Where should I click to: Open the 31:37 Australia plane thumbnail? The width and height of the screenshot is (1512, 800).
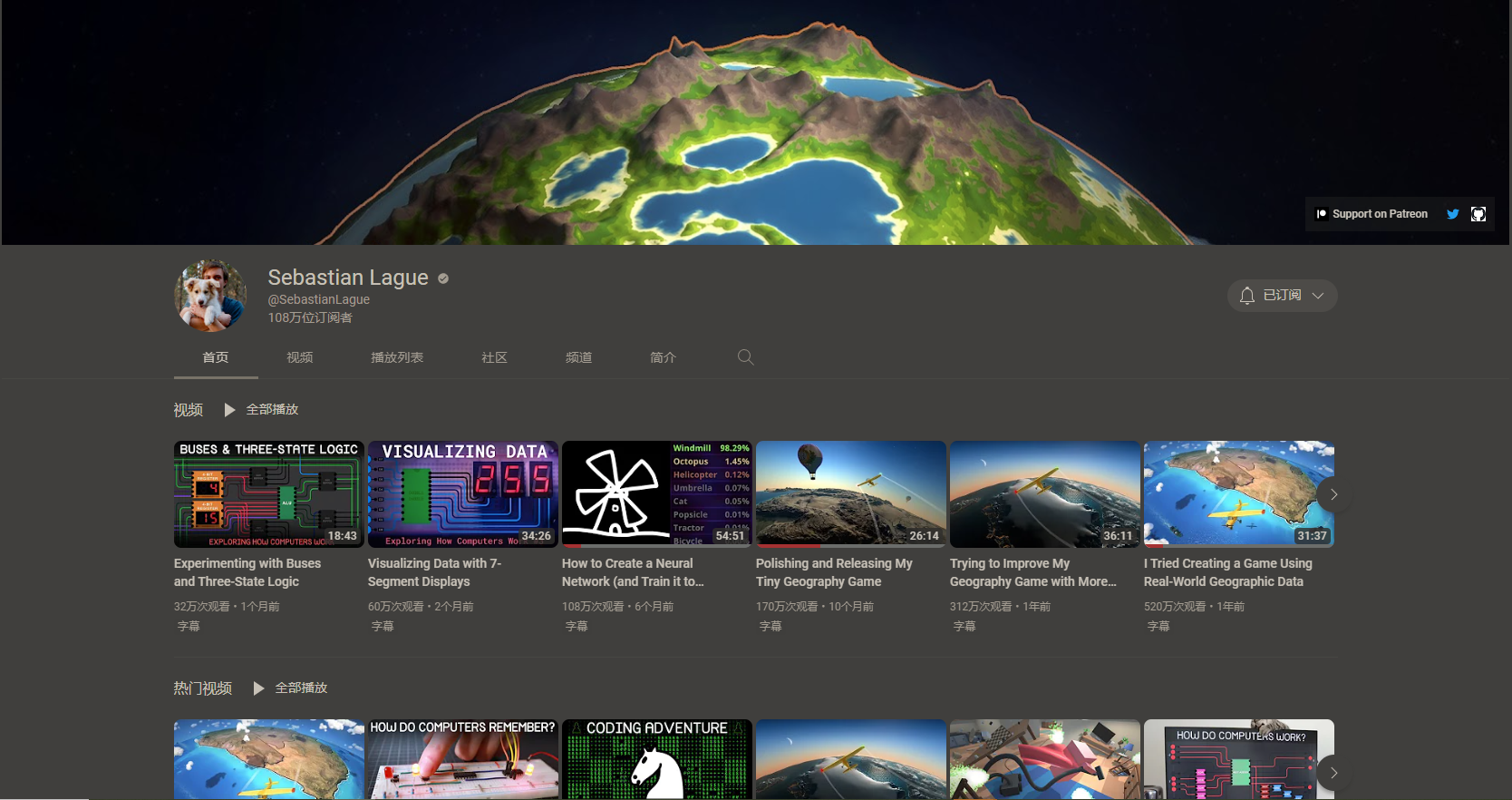tap(1239, 494)
